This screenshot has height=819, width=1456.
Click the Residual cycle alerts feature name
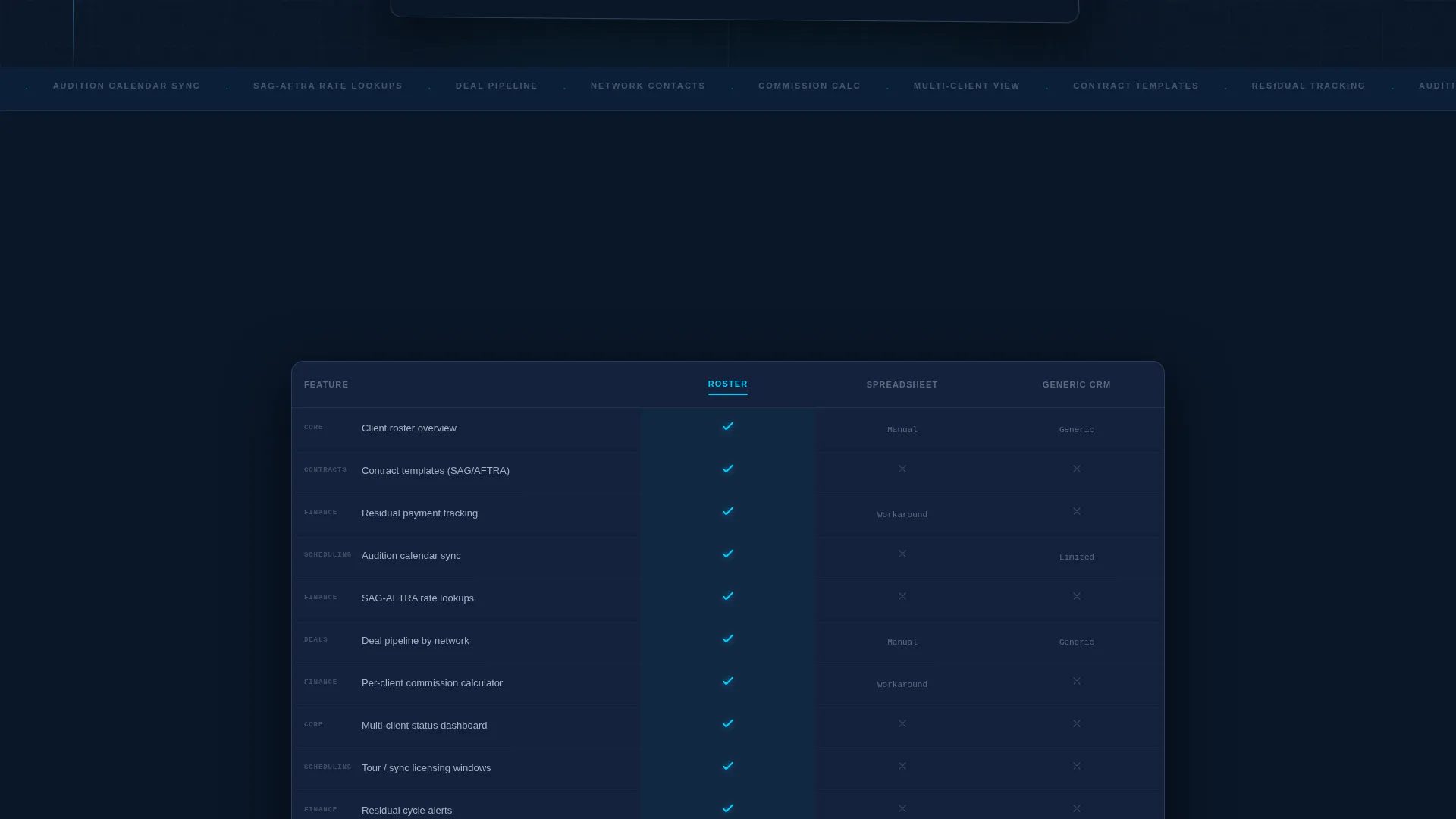[406, 811]
